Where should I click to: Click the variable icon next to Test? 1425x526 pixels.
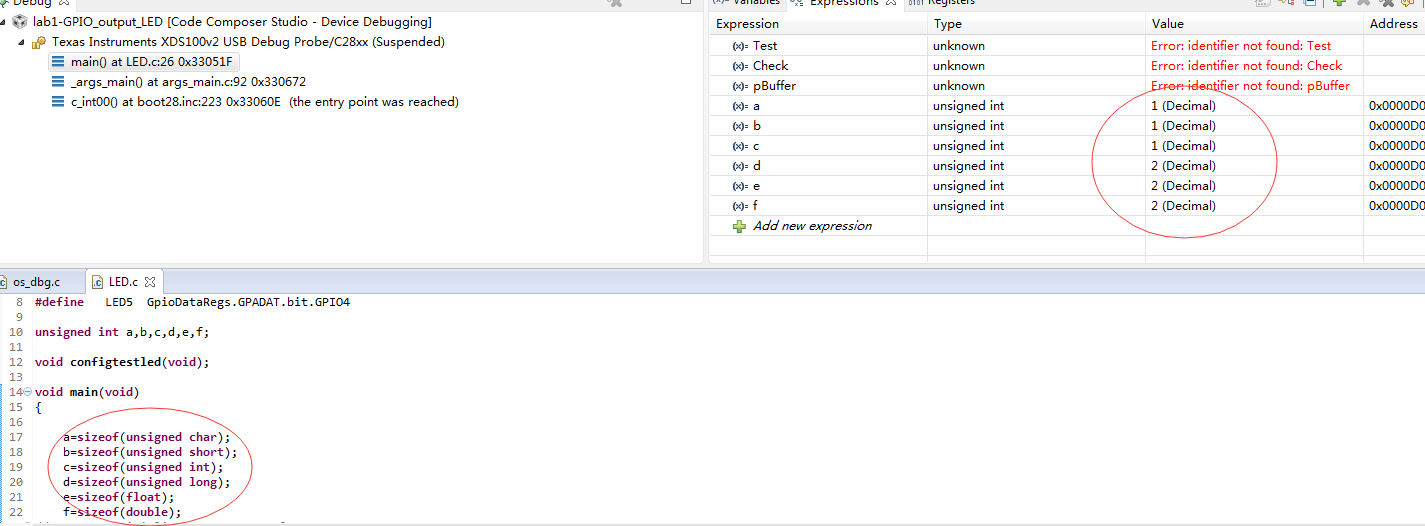(x=740, y=46)
